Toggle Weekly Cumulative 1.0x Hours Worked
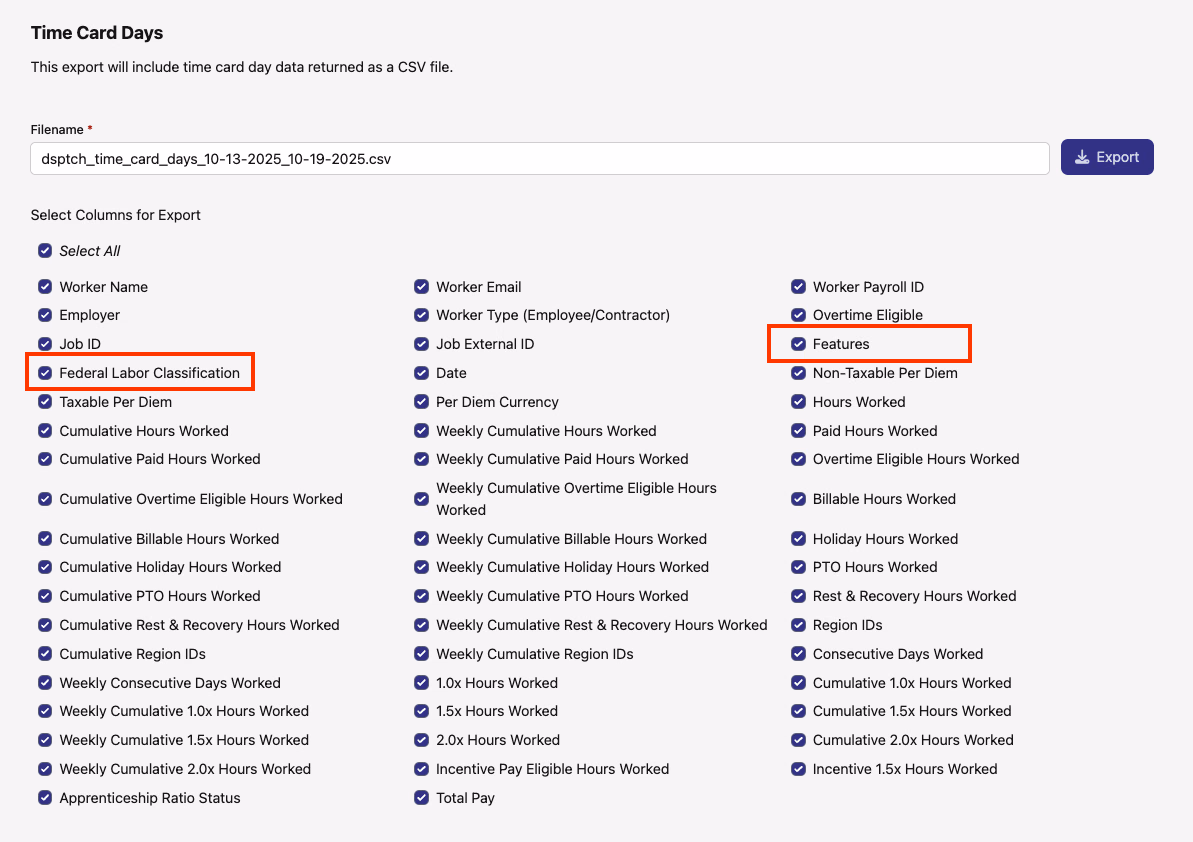The image size is (1193, 842). pos(45,710)
